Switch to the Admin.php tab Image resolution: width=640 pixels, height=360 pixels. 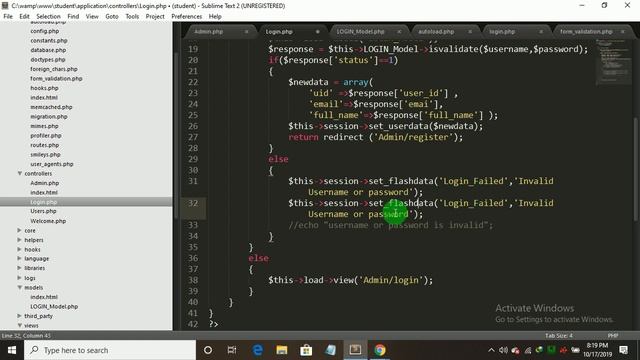coord(209,31)
